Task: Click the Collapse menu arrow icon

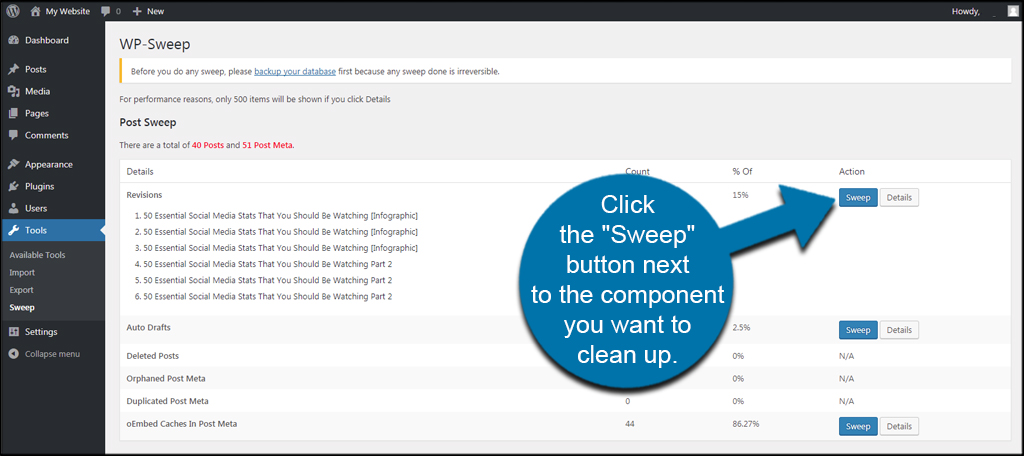Action: (13, 354)
